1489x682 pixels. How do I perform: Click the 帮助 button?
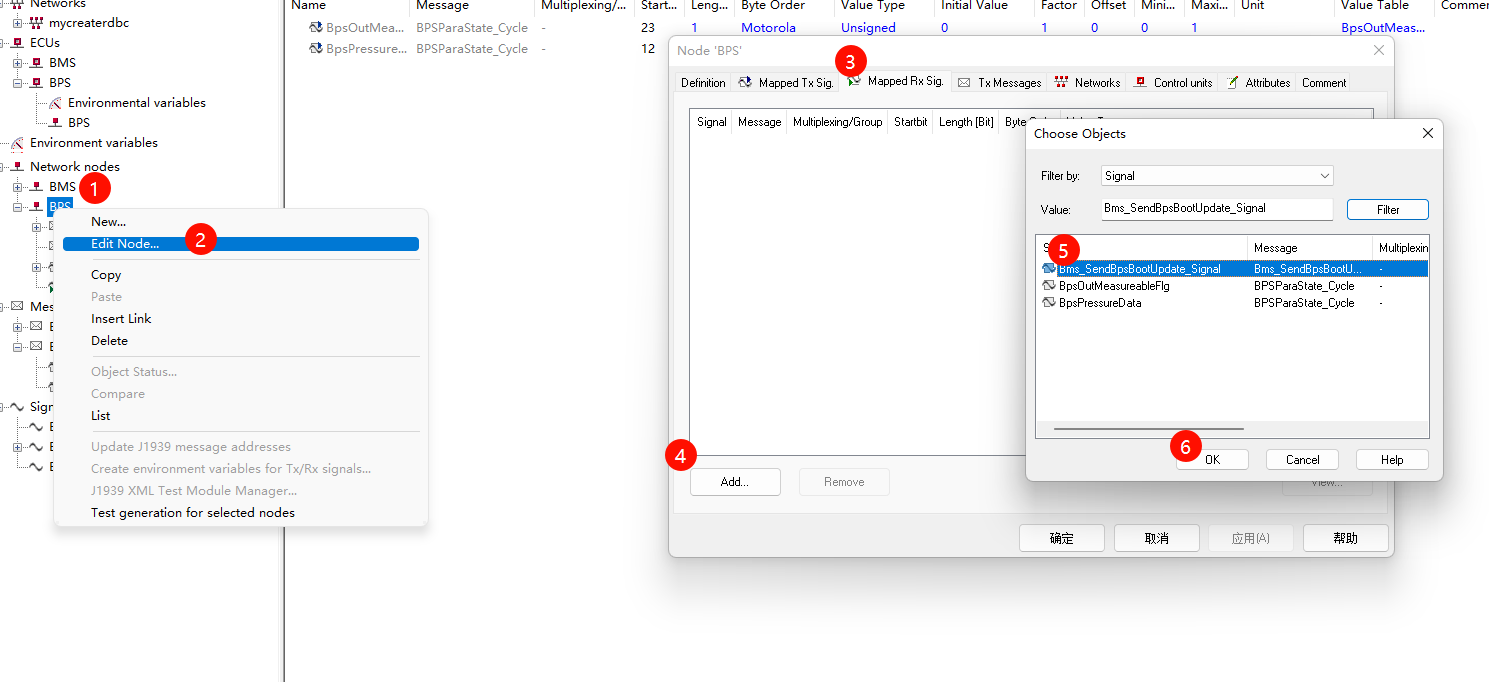point(1346,538)
